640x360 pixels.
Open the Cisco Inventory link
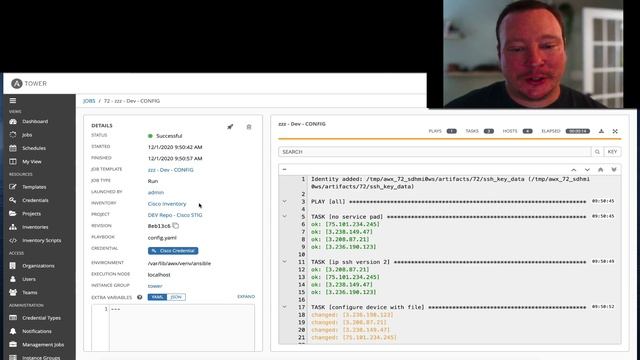167,204
